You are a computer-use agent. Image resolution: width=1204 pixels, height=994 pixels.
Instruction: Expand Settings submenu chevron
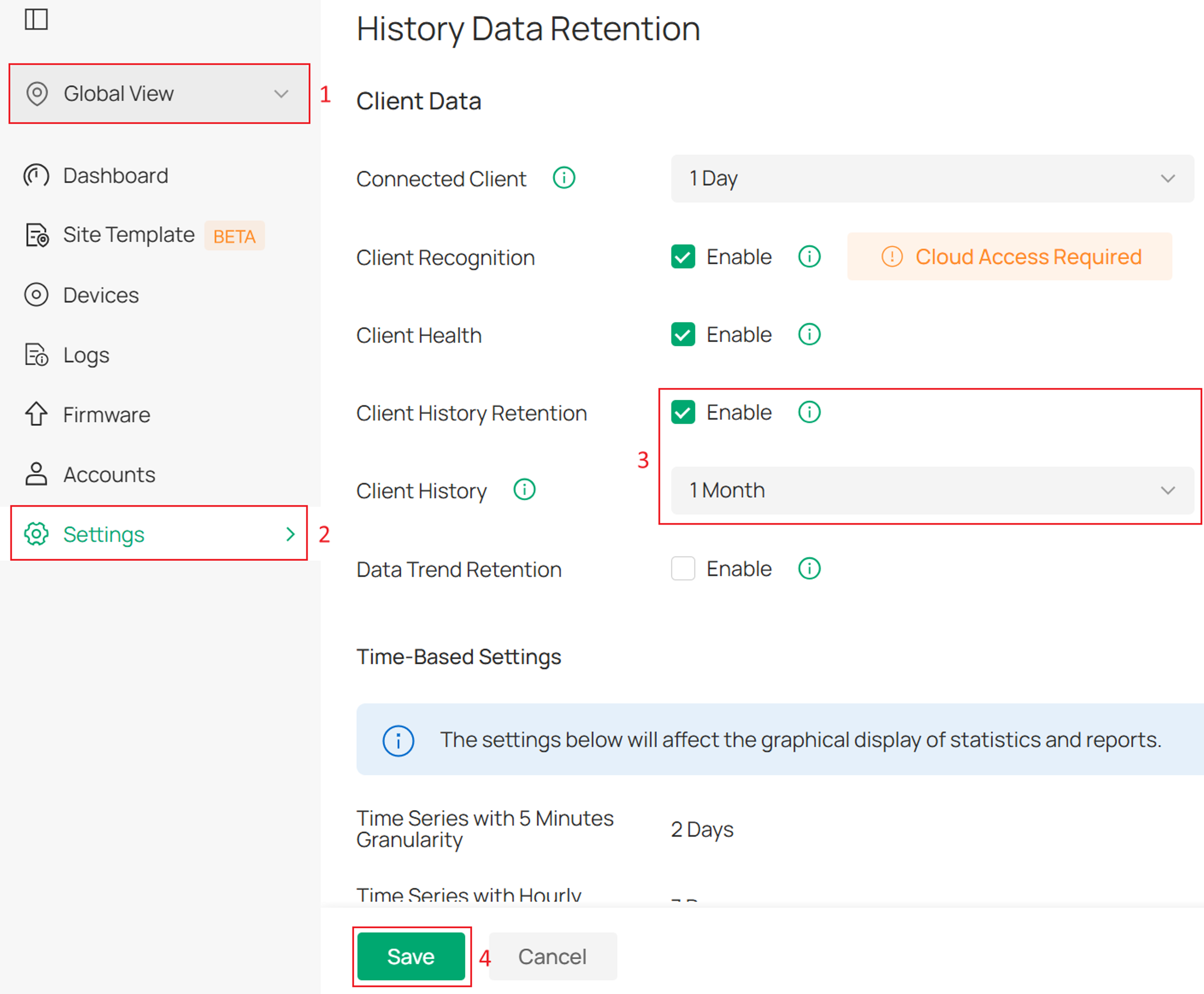point(291,534)
